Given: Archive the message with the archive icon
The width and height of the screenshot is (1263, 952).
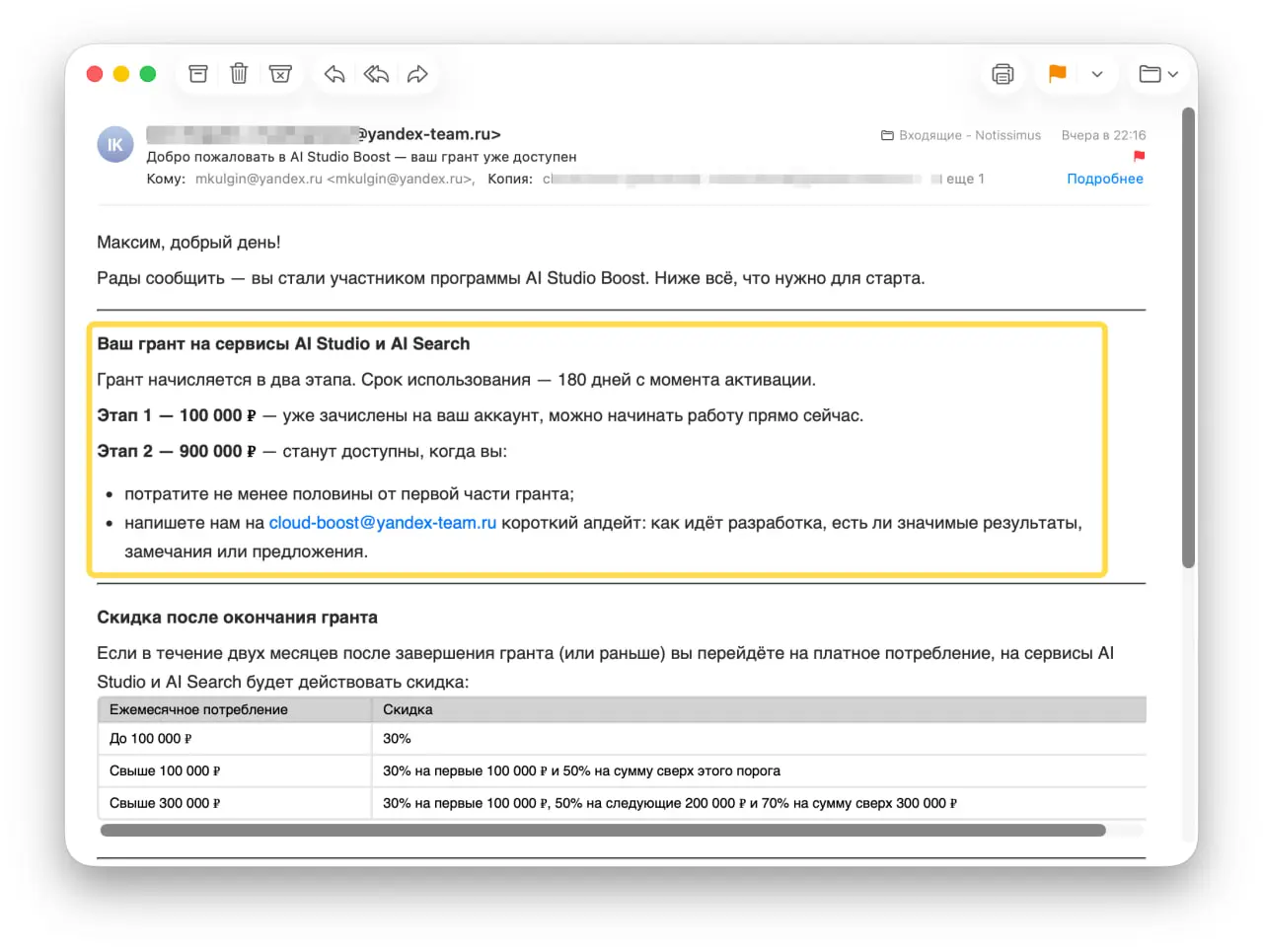Looking at the screenshot, I should point(198,74).
